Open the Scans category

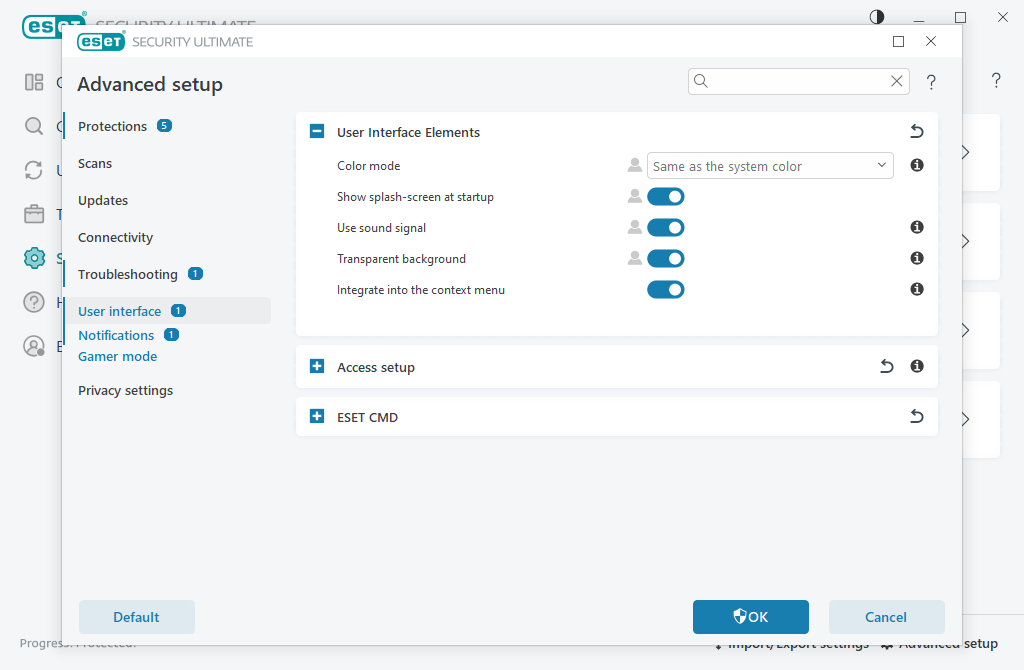(95, 163)
